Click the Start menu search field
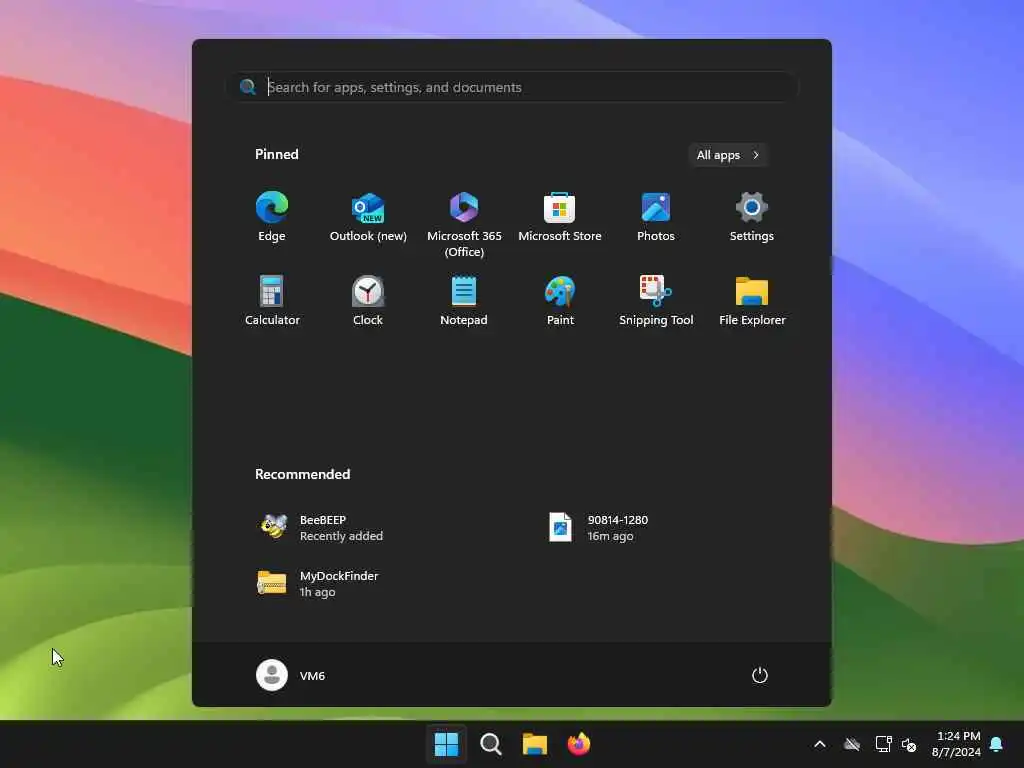Screen dimensions: 1024x768 (x=513, y=87)
